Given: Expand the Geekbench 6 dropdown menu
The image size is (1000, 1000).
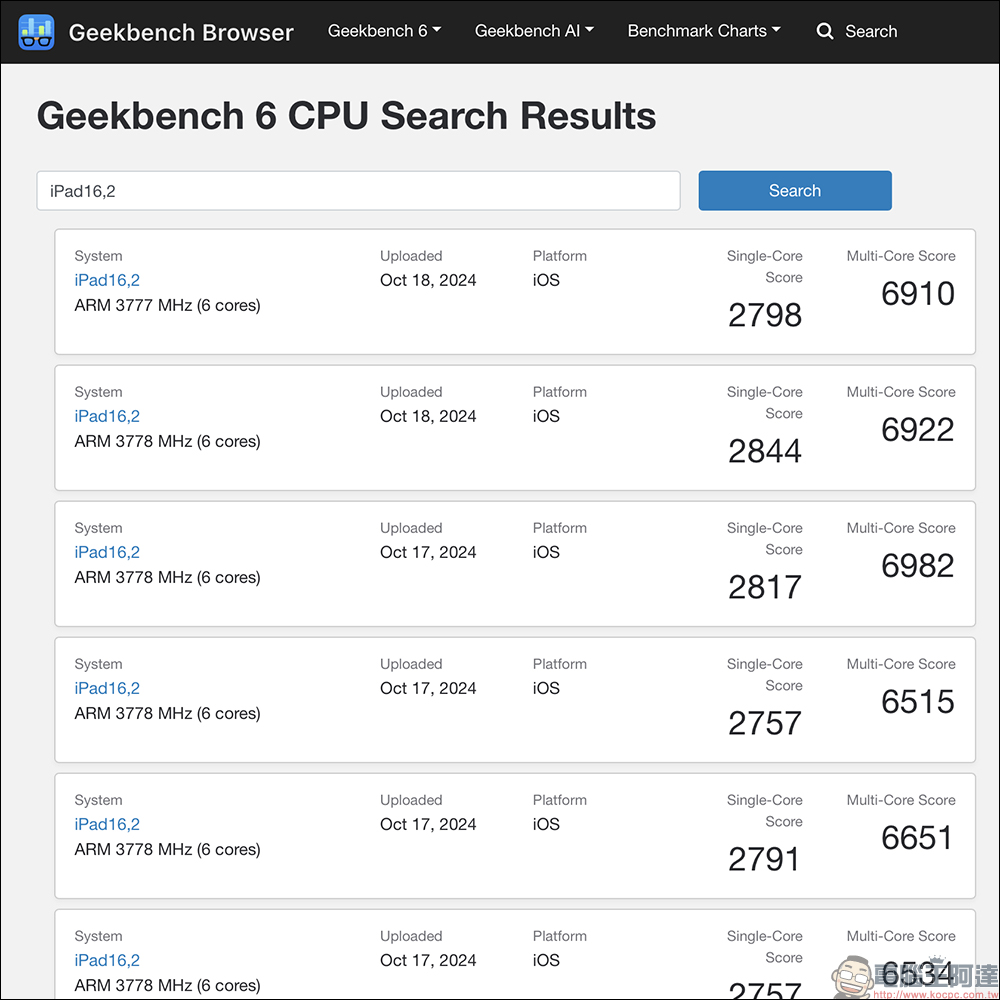Looking at the screenshot, I should [384, 31].
